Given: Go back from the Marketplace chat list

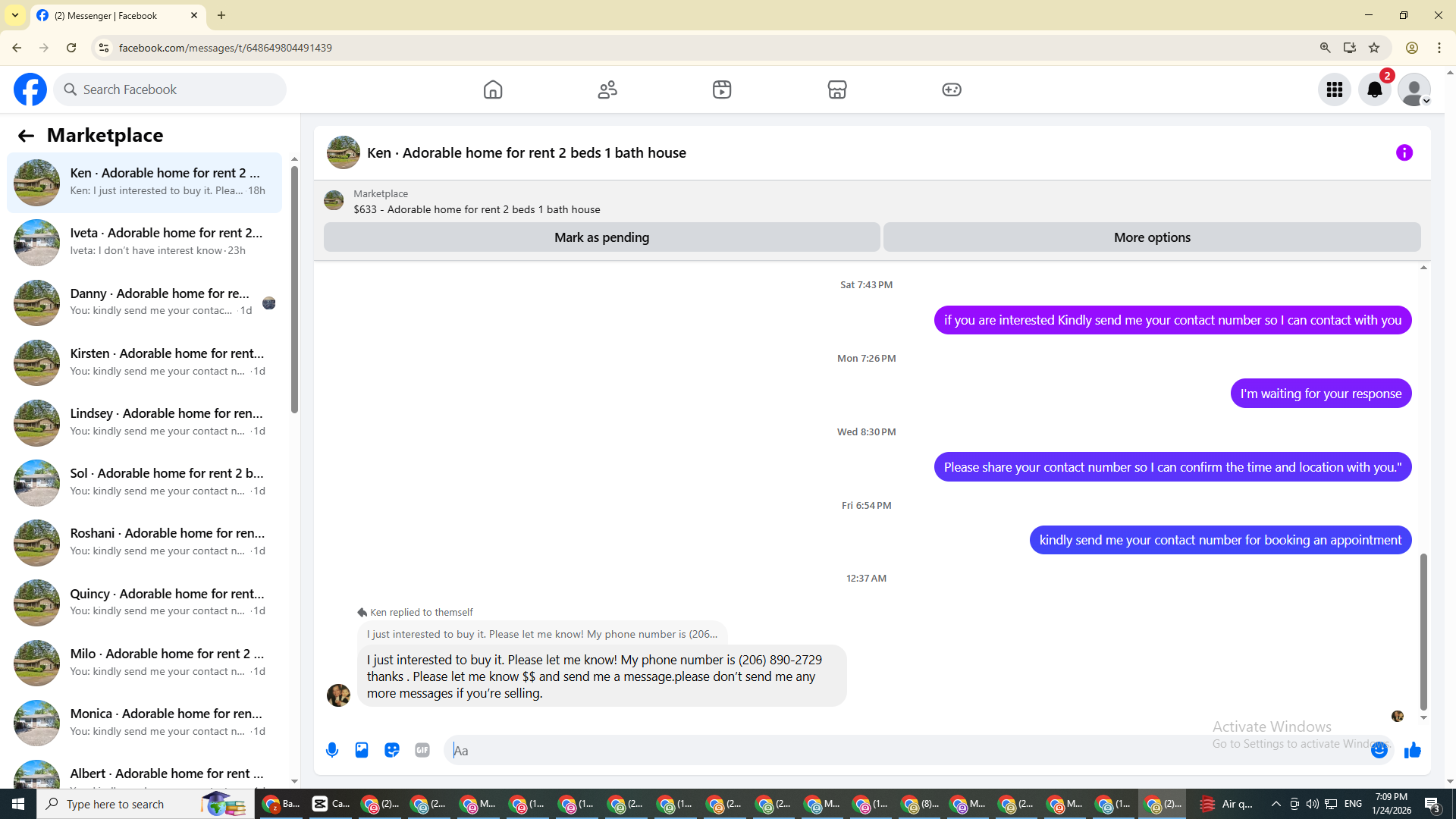Looking at the screenshot, I should (26, 136).
